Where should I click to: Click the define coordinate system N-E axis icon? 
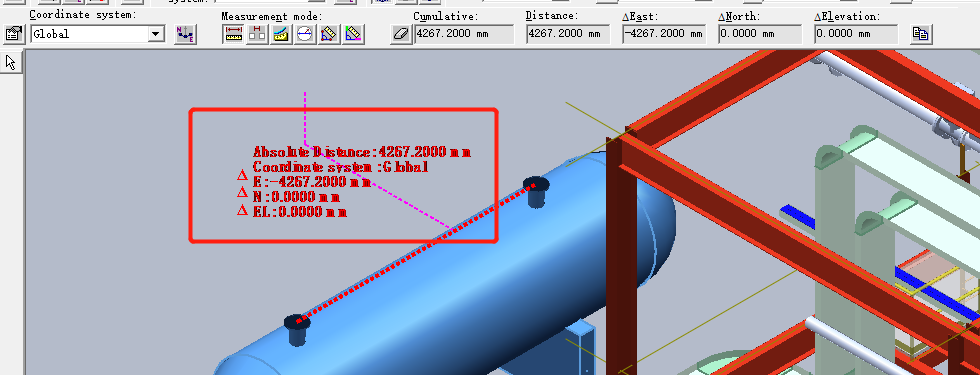coord(185,34)
